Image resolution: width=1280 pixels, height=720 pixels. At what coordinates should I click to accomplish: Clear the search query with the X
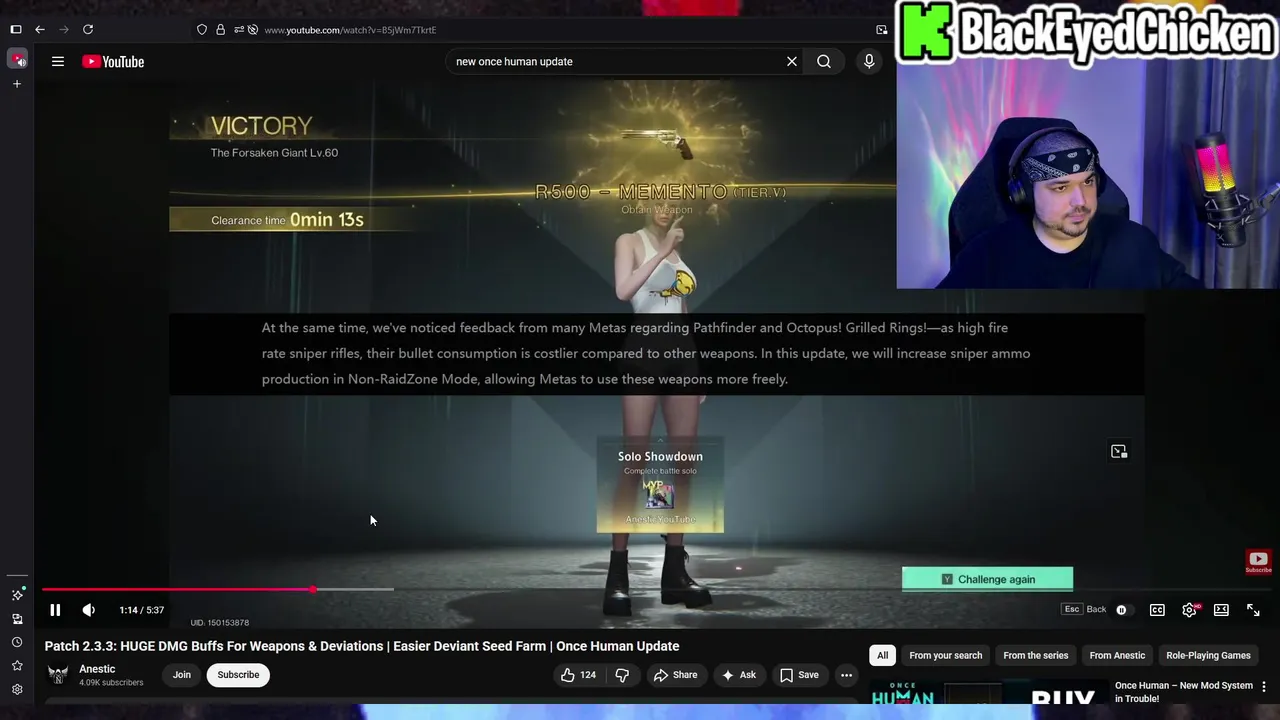792,62
